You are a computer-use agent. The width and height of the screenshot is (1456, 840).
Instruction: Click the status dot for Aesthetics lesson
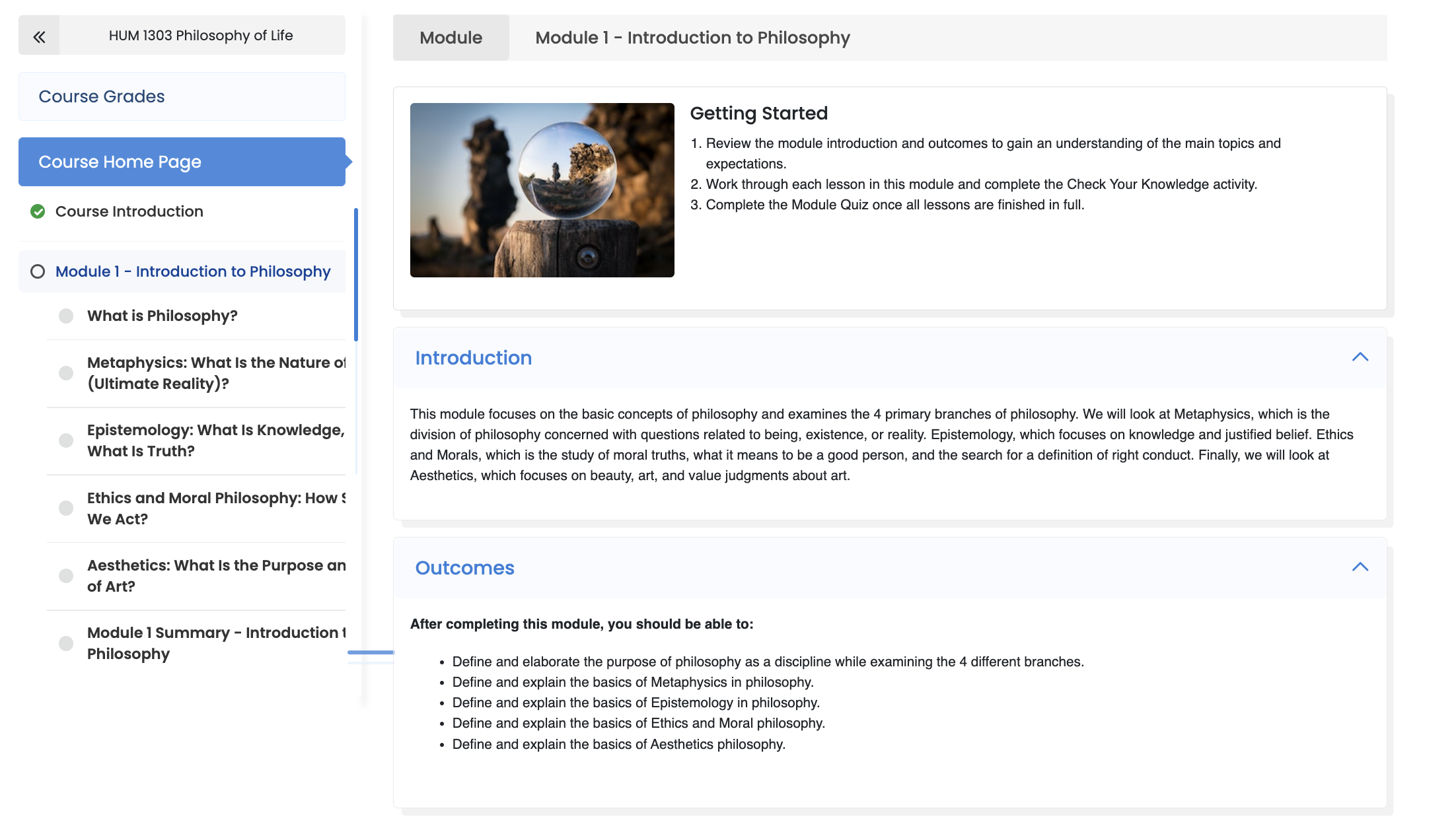(66, 576)
